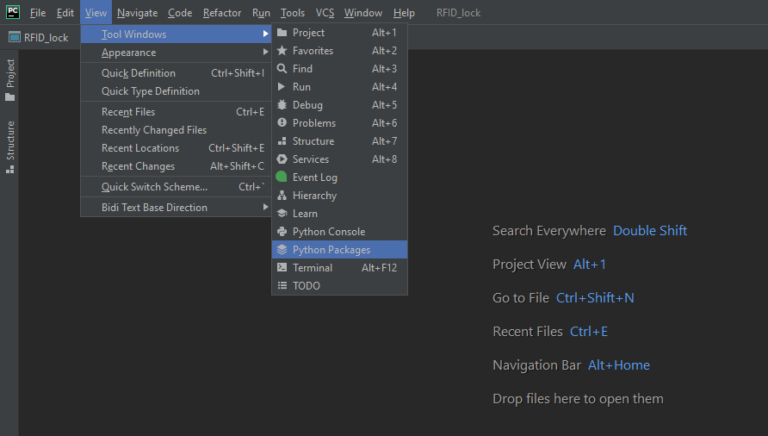The width and height of the screenshot is (768, 436).
Task: Click the Terminal icon in submenu
Action: pos(282,268)
